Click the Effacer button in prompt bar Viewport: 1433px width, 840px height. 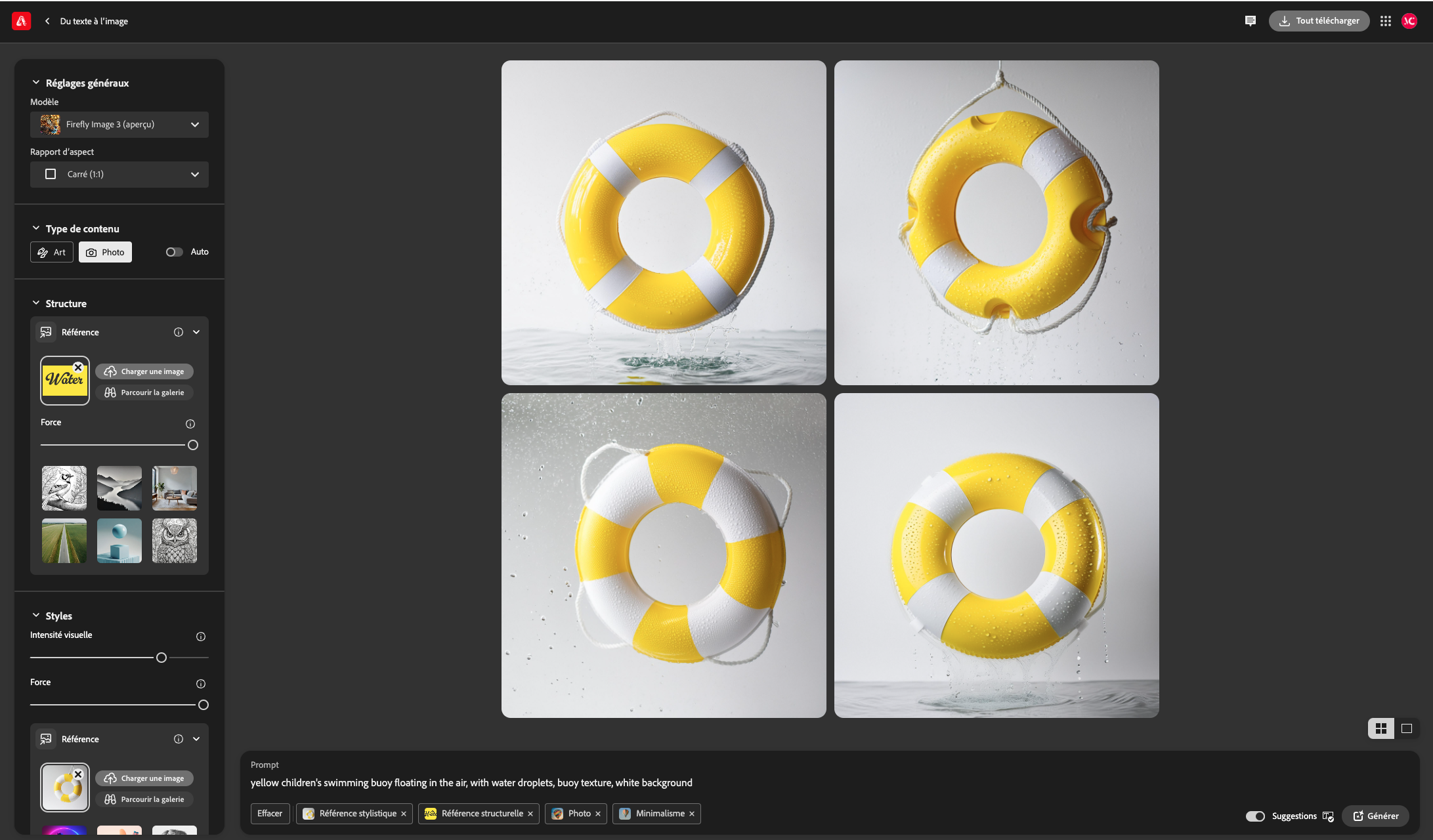268,813
